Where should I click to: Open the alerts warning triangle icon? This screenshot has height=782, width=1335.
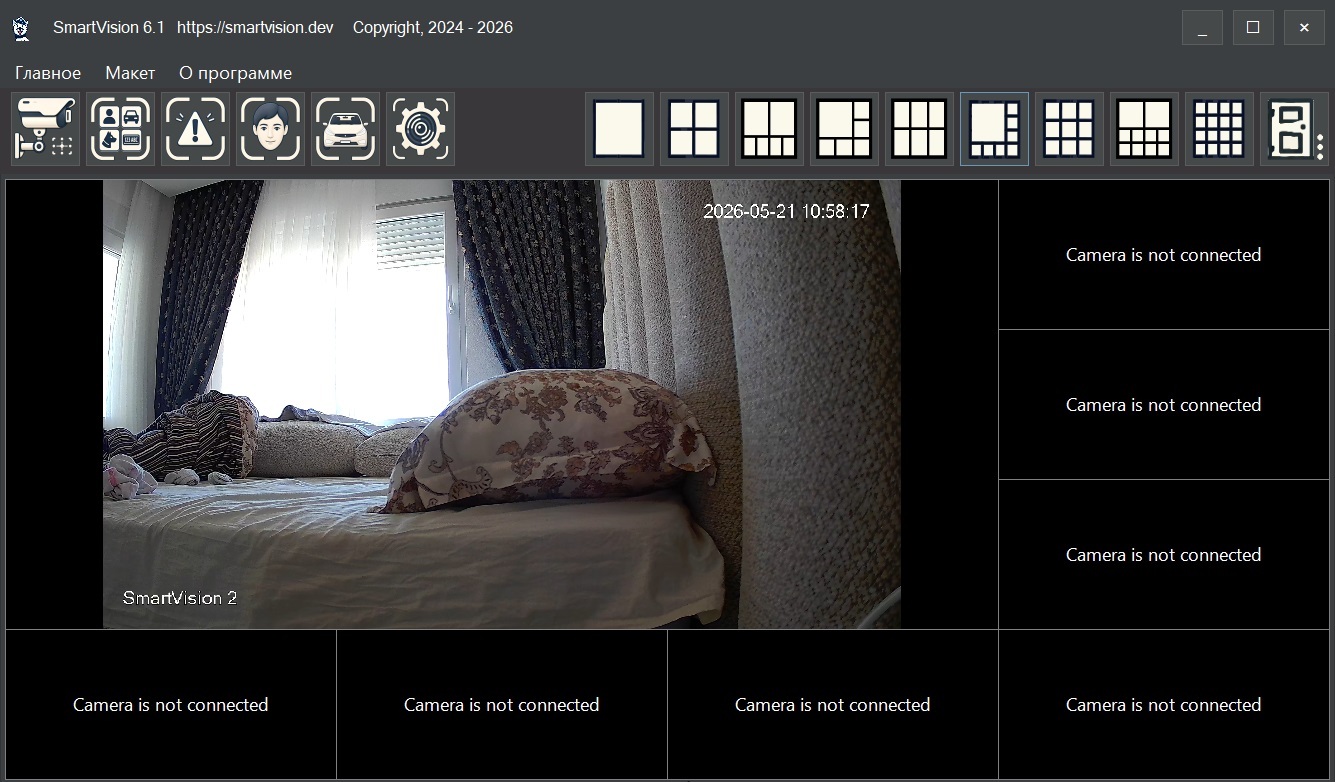click(195, 129)
